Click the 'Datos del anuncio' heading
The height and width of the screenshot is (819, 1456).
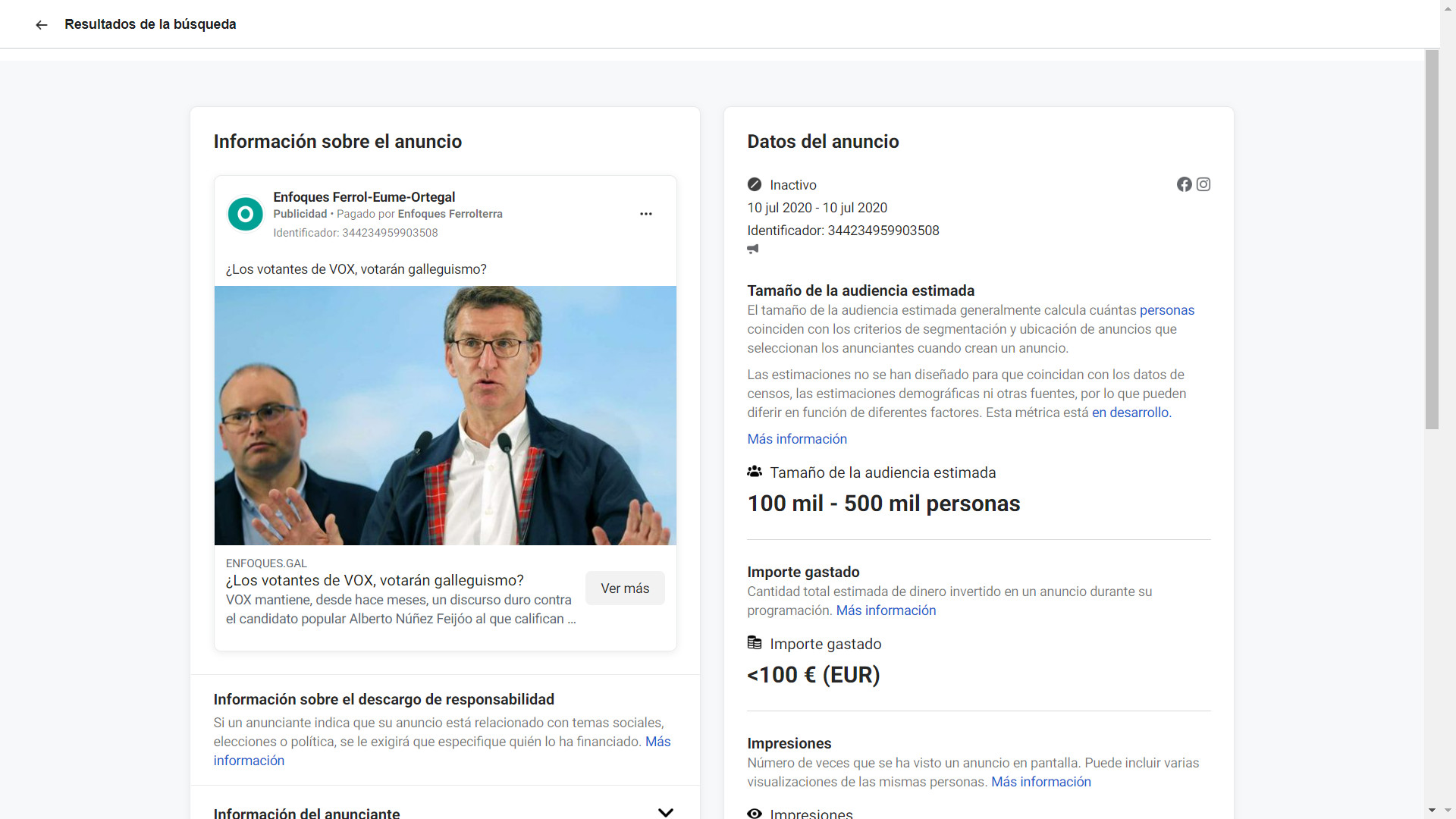(x=823, y=142)
